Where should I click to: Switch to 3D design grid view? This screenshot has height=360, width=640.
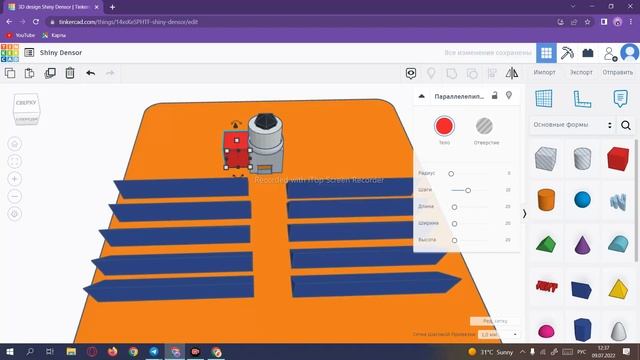546,53
